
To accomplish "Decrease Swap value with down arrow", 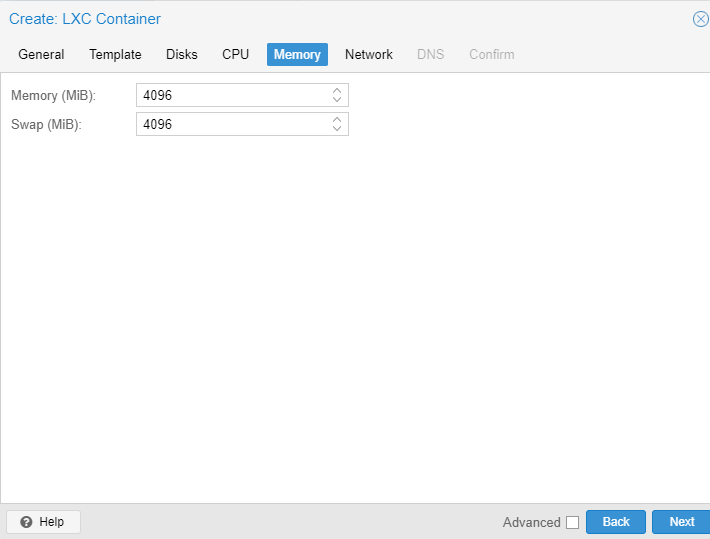I will pyautogui.click(x=336, y=129).
